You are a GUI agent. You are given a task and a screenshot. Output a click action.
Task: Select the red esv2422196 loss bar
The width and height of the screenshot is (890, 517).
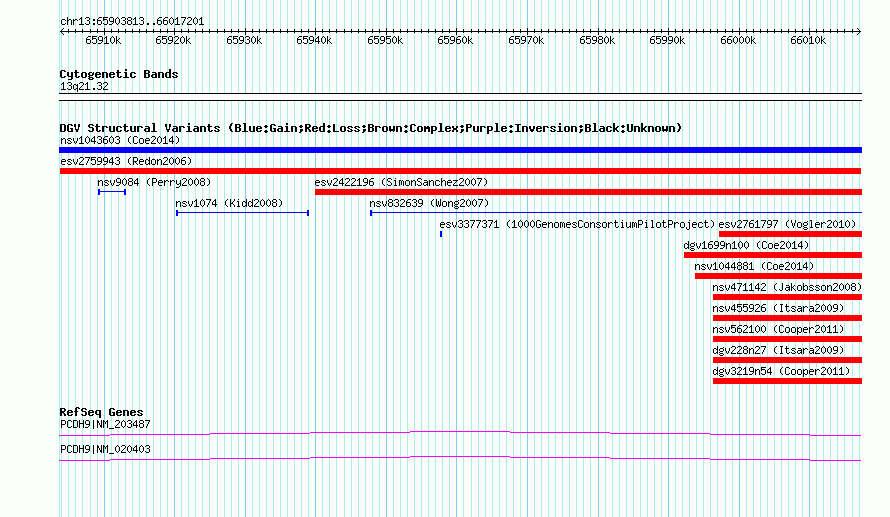point(589,192)
